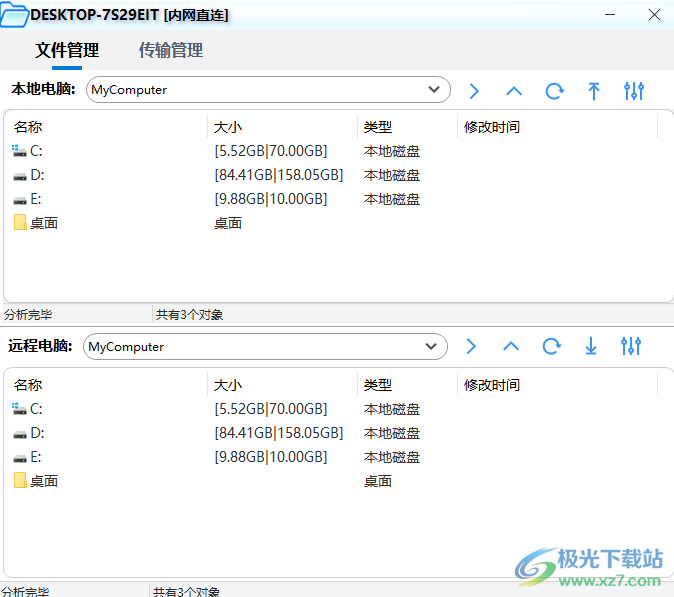Click 共有3个对象 in 本地电脑 status bar

pos(189,314)
